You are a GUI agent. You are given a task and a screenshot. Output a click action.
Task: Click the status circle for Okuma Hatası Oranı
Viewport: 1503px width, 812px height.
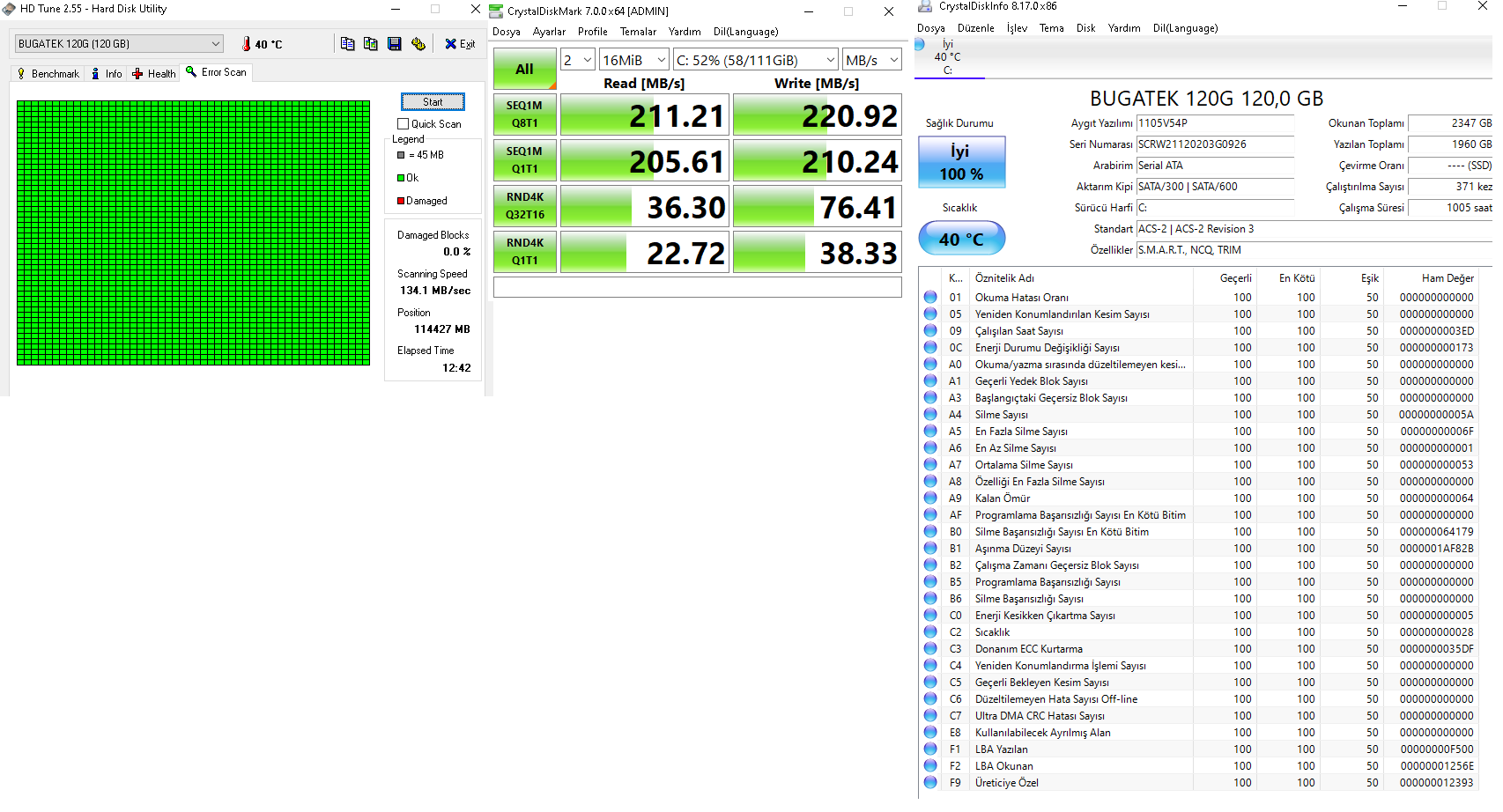pos(930,297)
